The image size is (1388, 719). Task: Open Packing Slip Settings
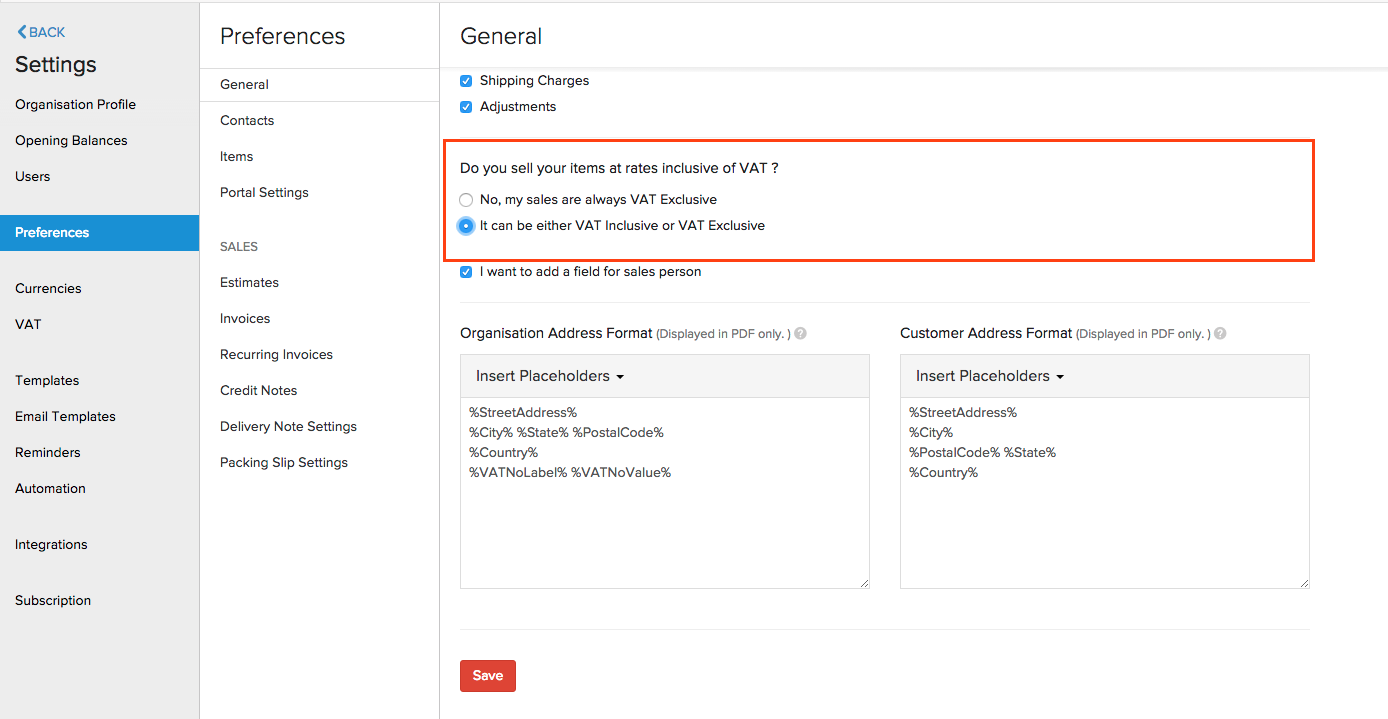pyautogui.click(x=284, y=463)
